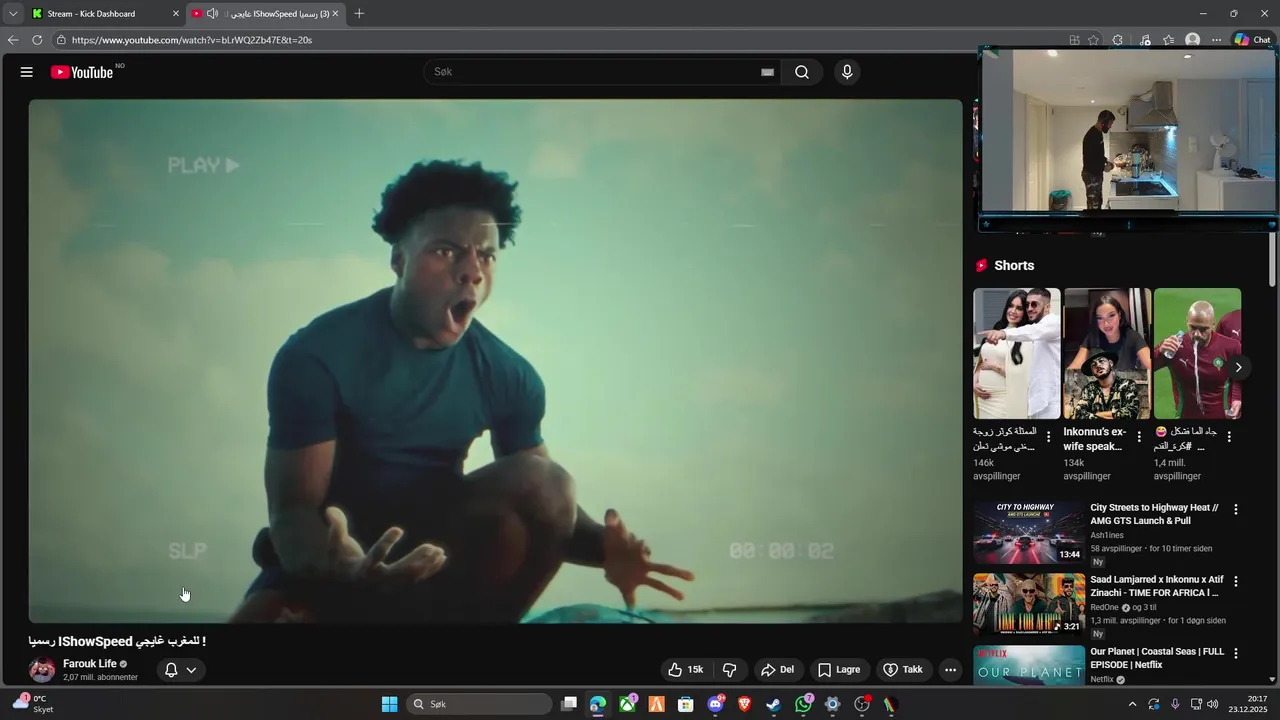Go to the YouTube home logo
Viewport: 1280px width, 720px height.
pyautogui.click(x=82, y=72)
